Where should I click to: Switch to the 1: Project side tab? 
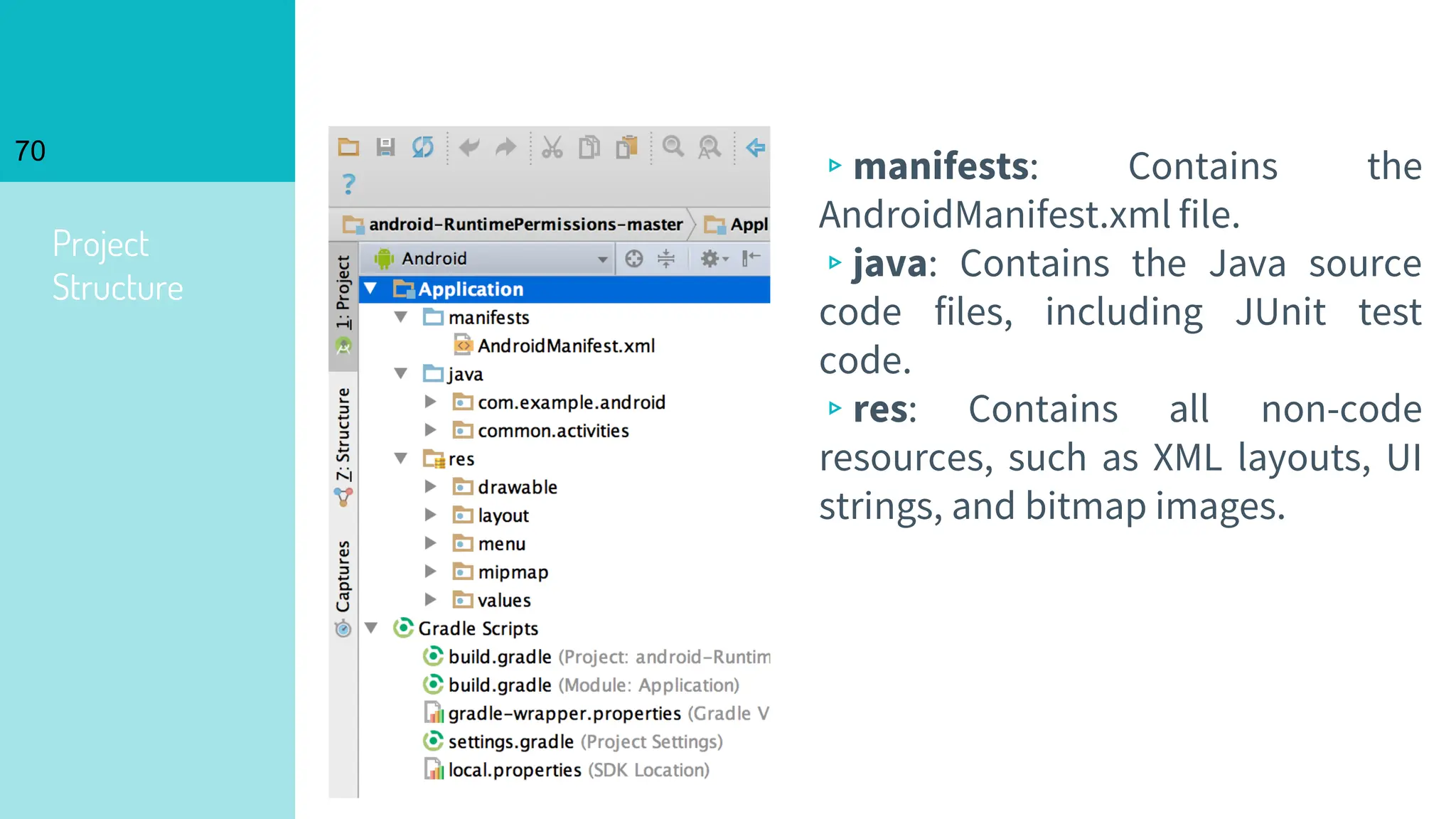(343, 305)
